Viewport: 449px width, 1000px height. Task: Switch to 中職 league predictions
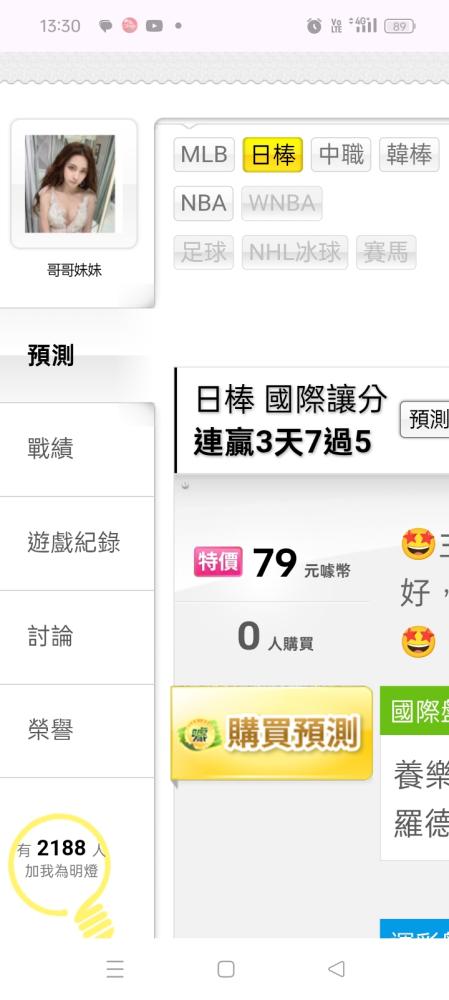click(x=341, y=155)
